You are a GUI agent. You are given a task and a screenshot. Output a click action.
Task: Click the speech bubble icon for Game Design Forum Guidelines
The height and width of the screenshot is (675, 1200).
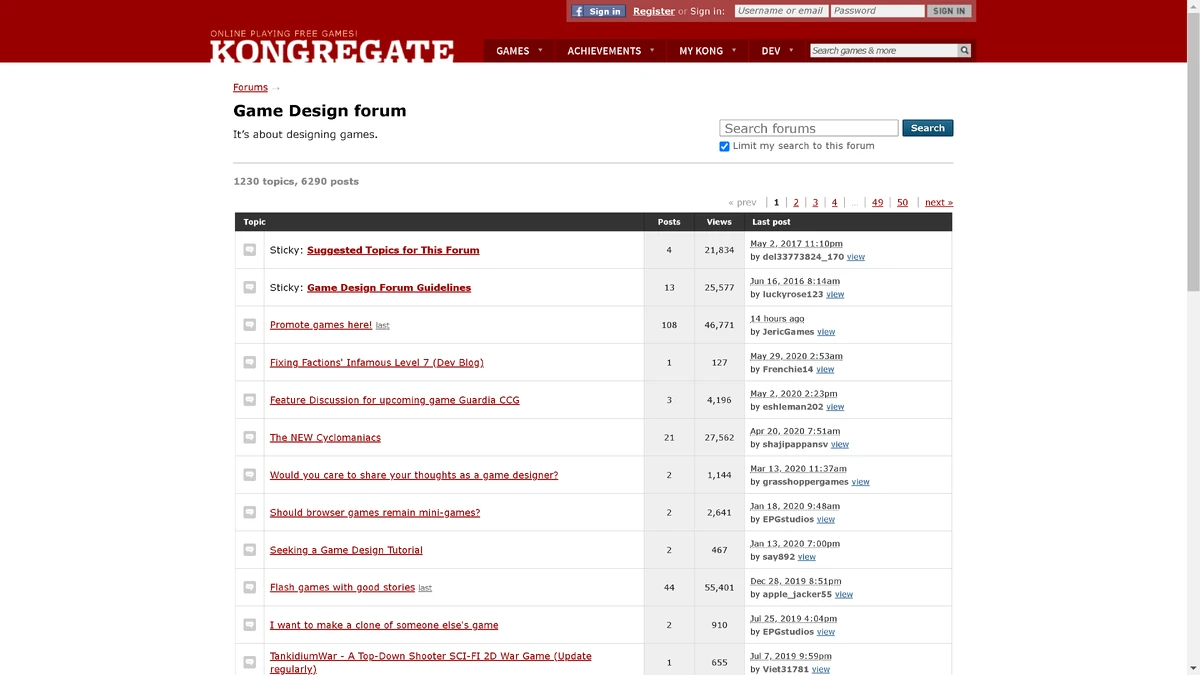tap(249, 287)
